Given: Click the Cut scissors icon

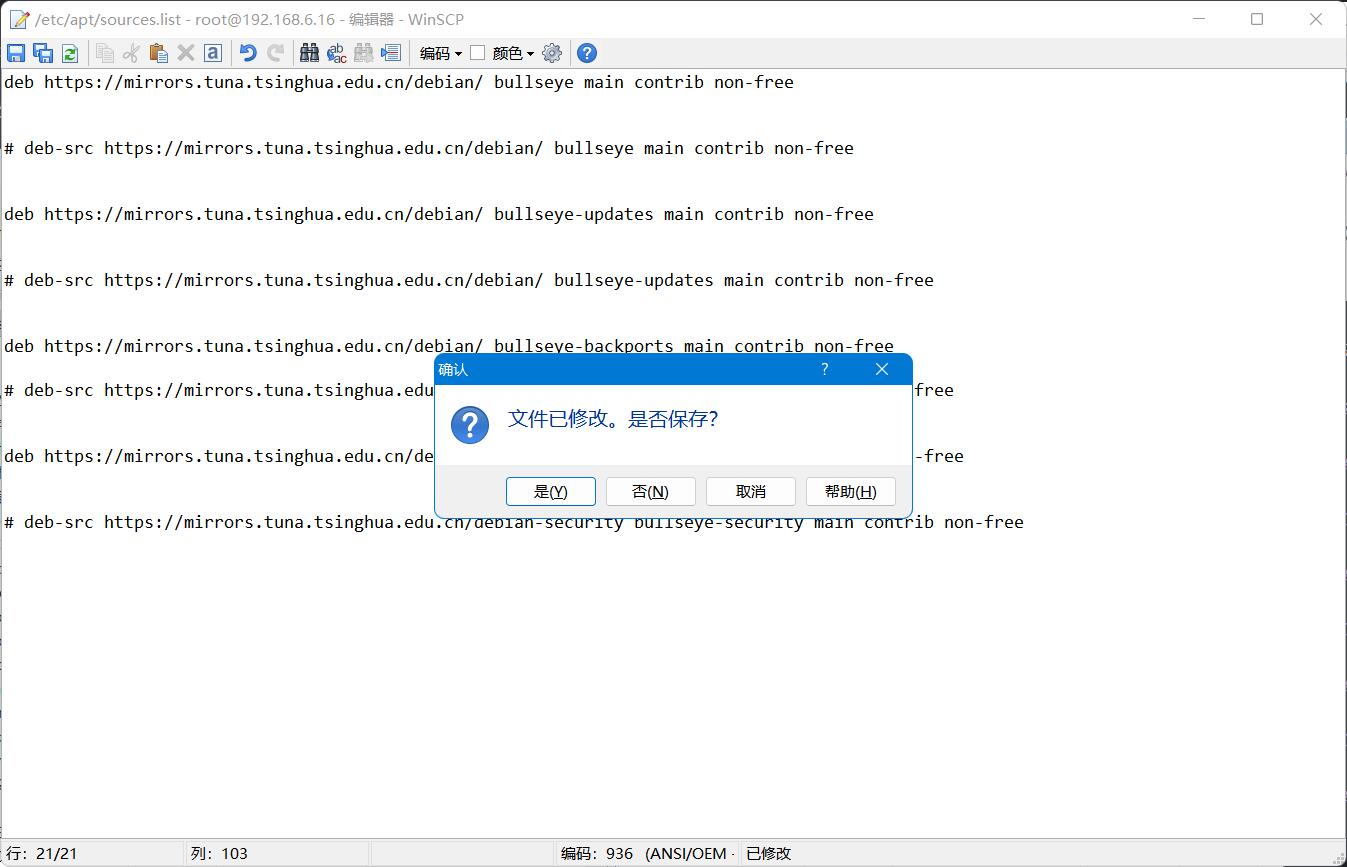Looking at the screenshot, I should [131, 53].
